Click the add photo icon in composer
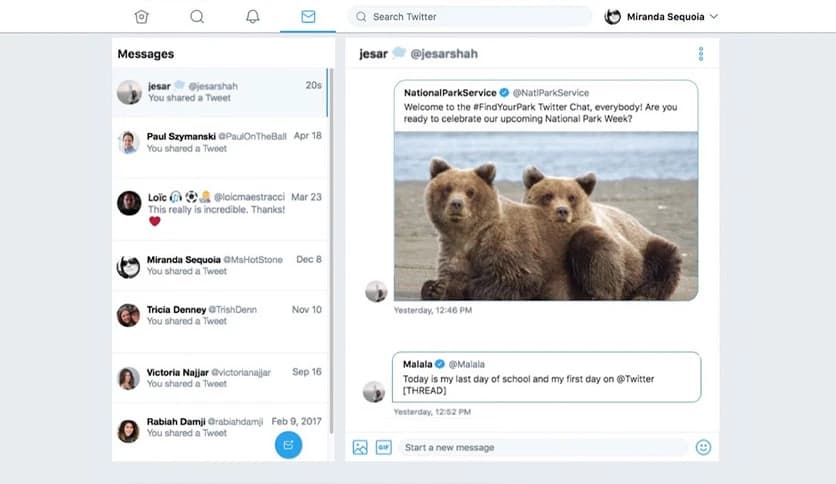The image size is (836, 484). [x=360, y=447]
